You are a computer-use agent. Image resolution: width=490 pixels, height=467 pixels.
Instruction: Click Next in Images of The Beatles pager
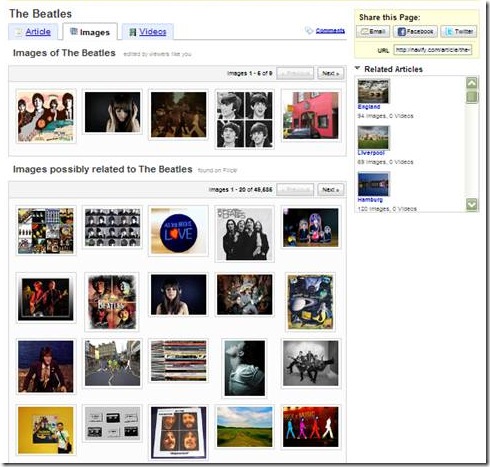tap(330, 73)
